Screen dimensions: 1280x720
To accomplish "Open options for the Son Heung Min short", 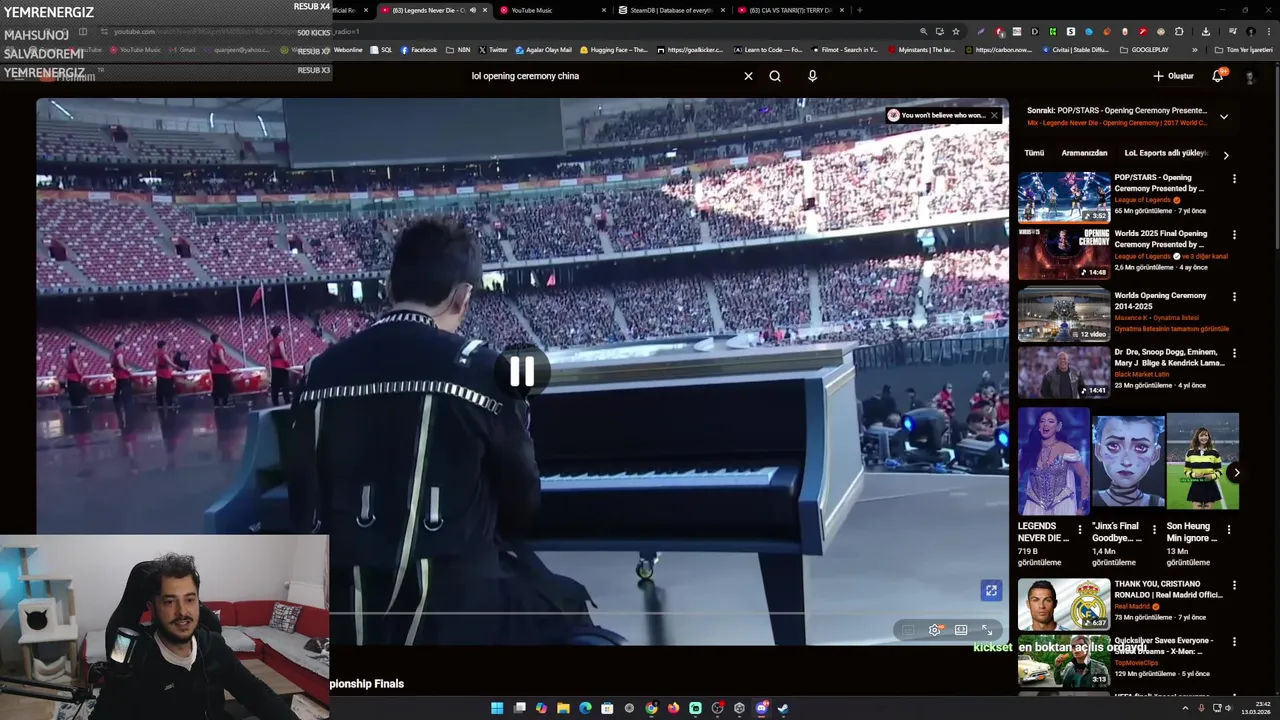I will coord(1229,529).
